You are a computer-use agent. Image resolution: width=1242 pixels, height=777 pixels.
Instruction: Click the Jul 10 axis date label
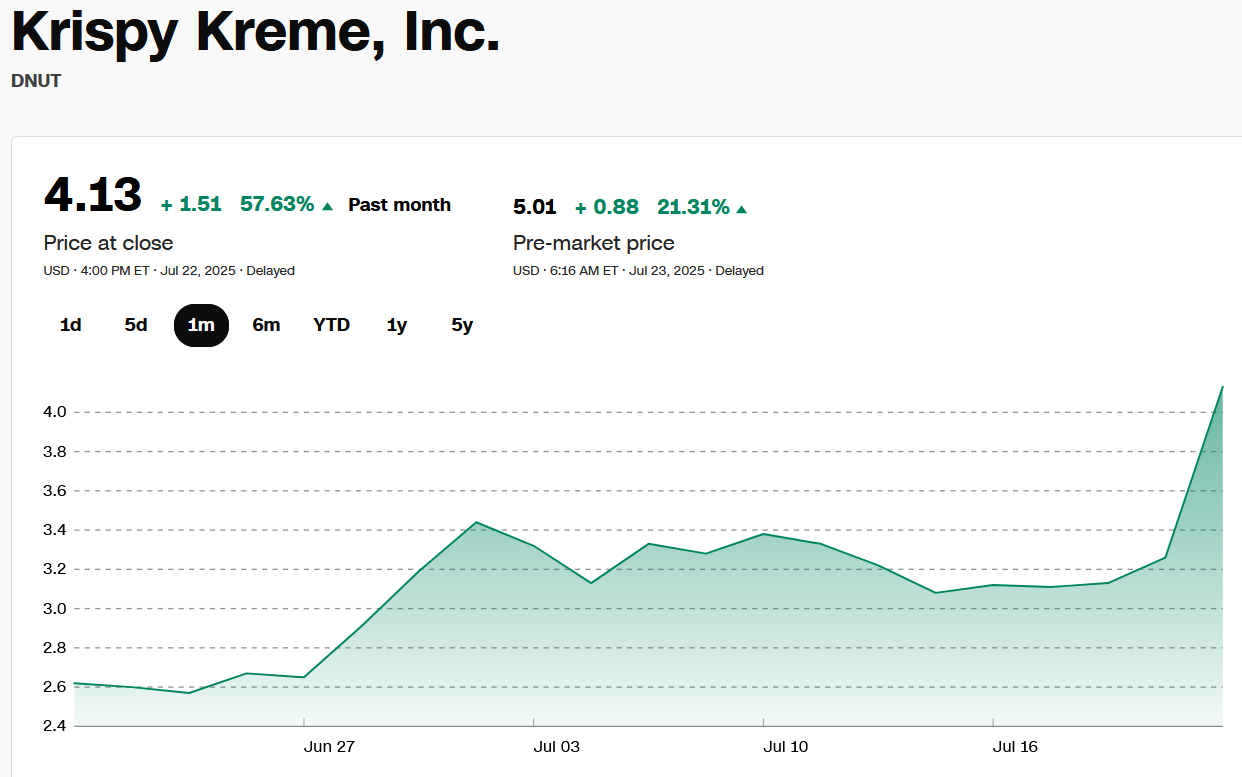[x=786, y=747]
